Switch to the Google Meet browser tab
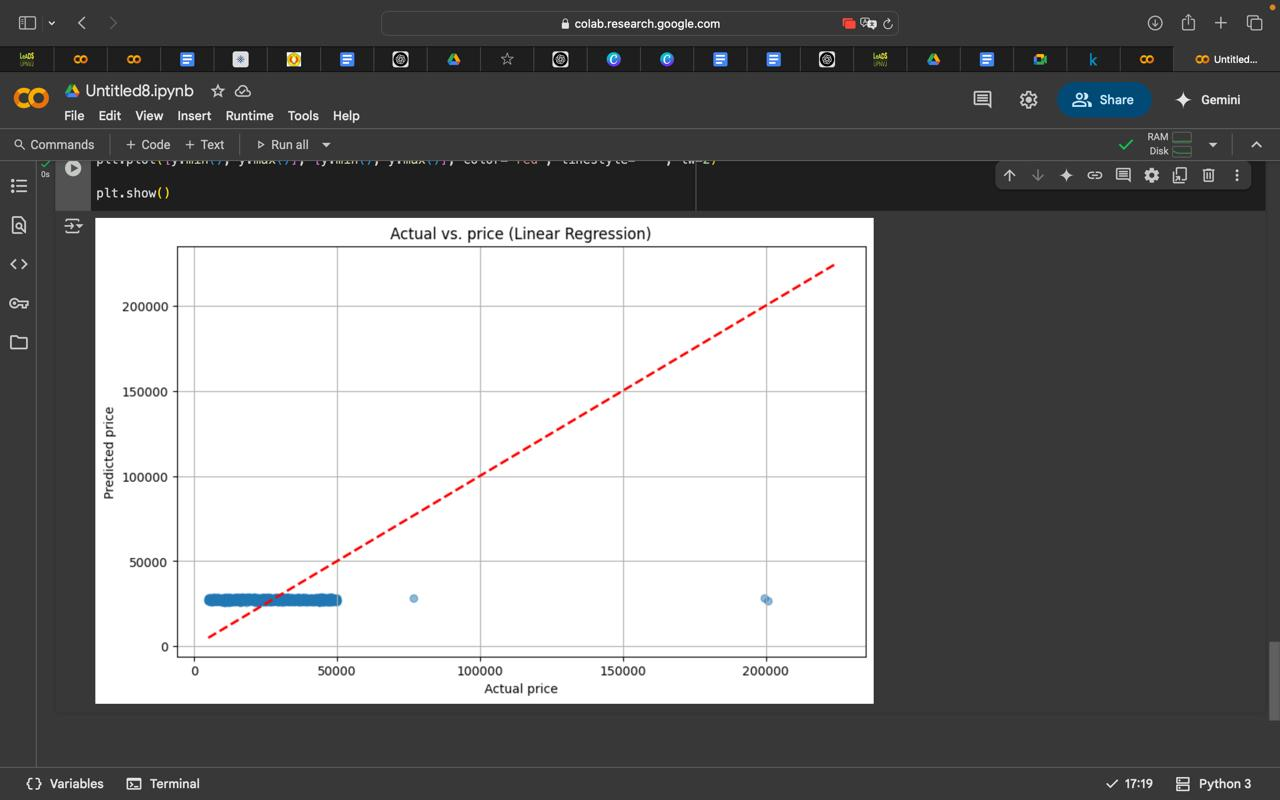The width and height of the screenshot is (1280, 800). [x=1040, y=60]
